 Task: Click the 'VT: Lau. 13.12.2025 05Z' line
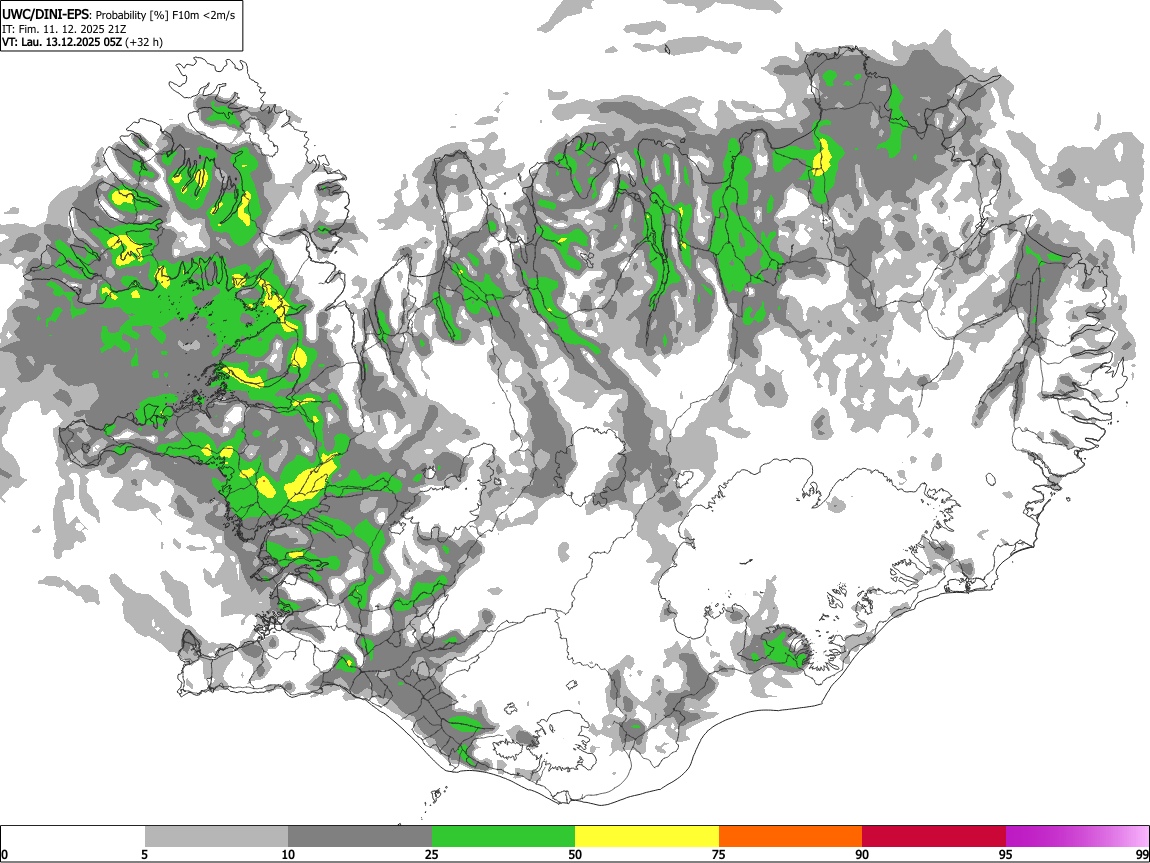tap(62, 42)
